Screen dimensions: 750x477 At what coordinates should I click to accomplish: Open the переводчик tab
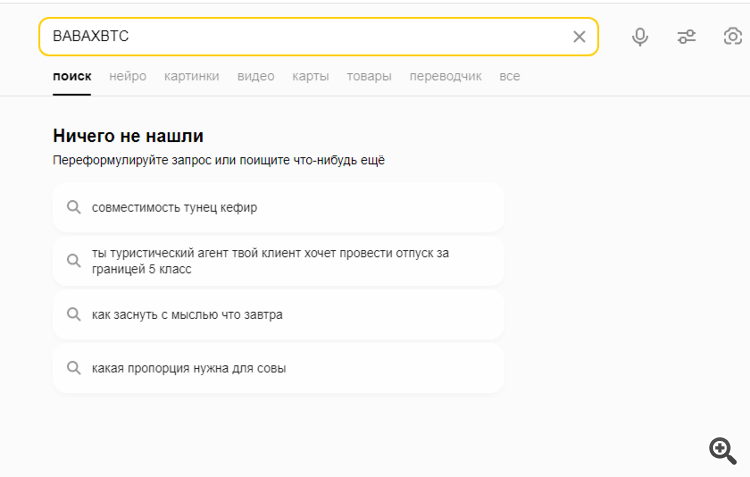pos(445,76)
